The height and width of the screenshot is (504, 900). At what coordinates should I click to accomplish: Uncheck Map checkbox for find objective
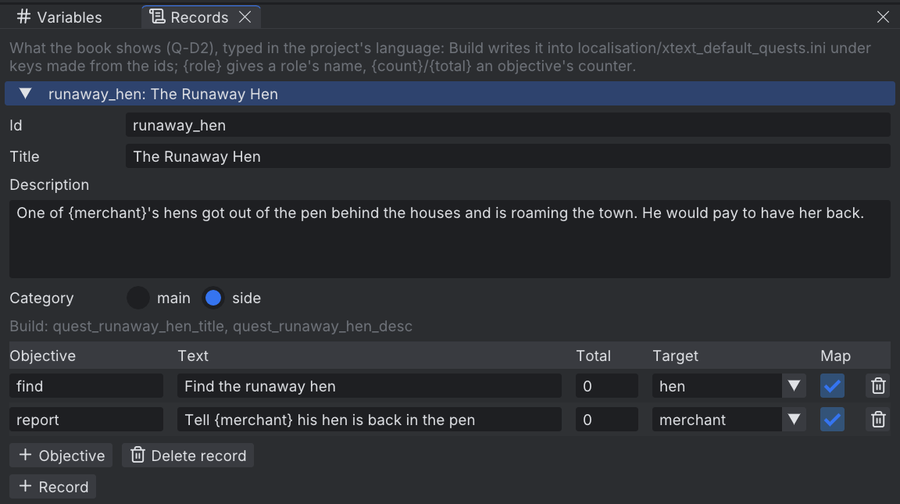coord(832,386)
